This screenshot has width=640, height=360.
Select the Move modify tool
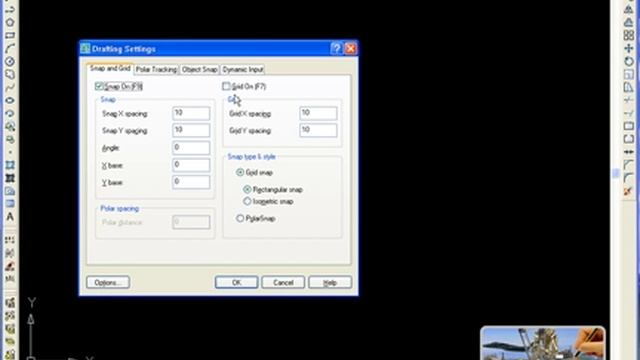point(629,49)
